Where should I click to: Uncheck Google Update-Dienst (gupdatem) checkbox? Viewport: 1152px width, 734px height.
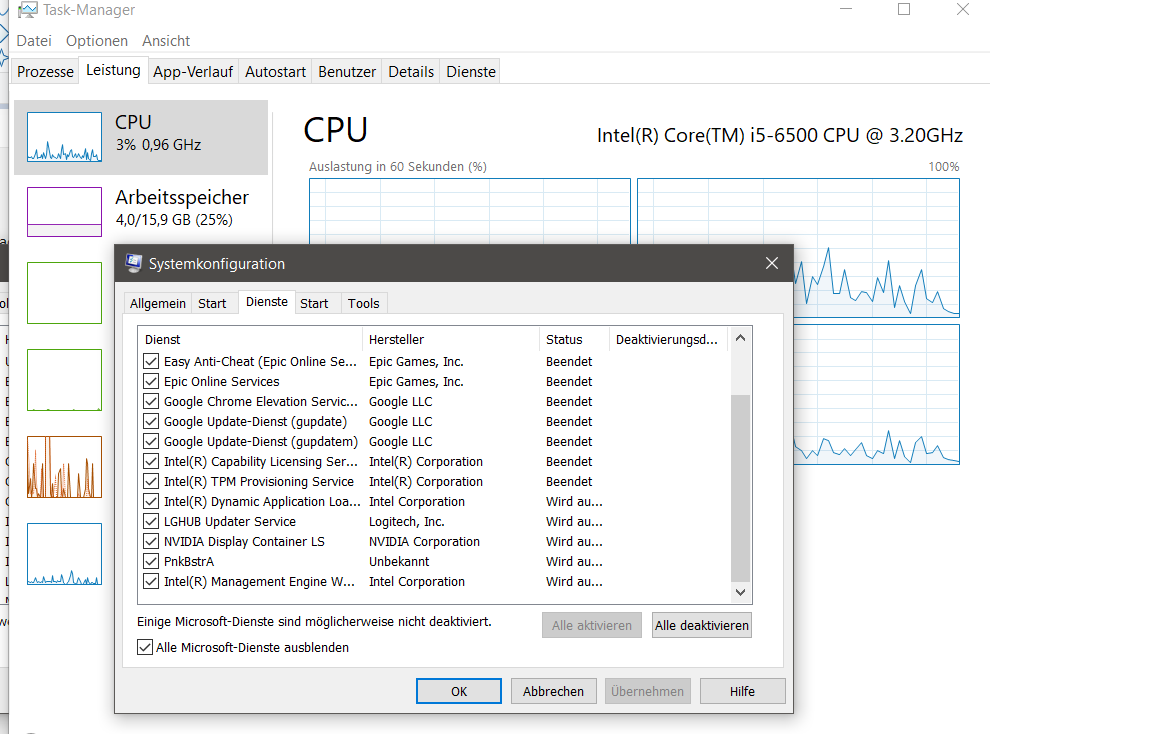coord(151,441)
